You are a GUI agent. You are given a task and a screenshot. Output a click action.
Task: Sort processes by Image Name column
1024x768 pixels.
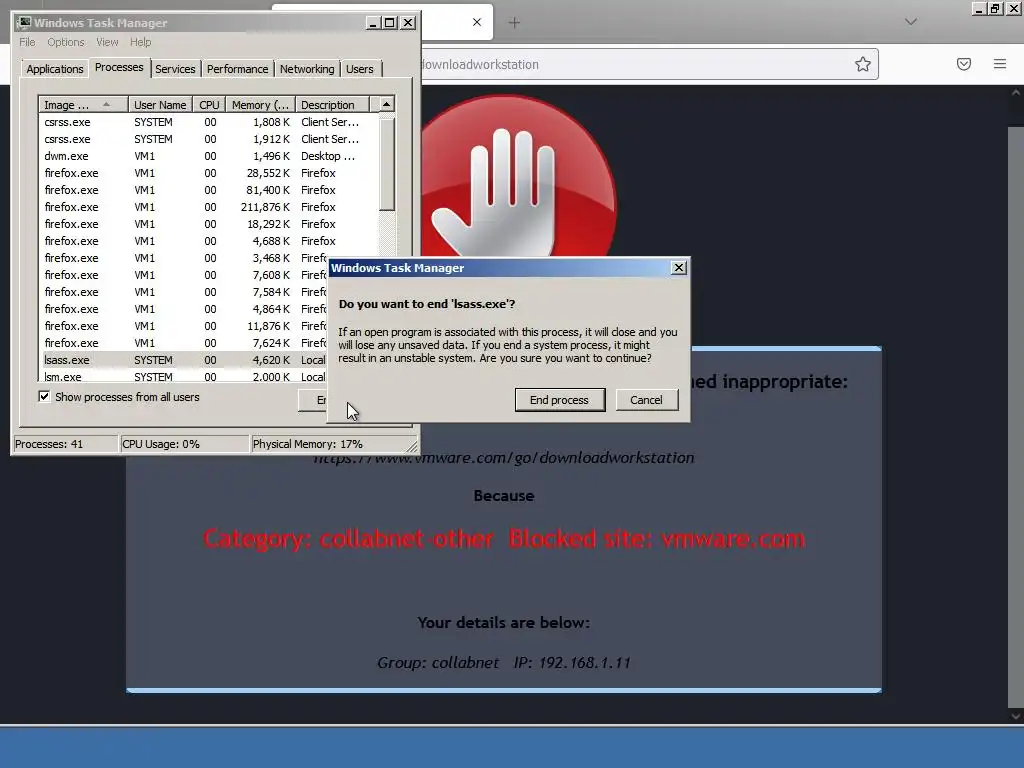[83, 104]
